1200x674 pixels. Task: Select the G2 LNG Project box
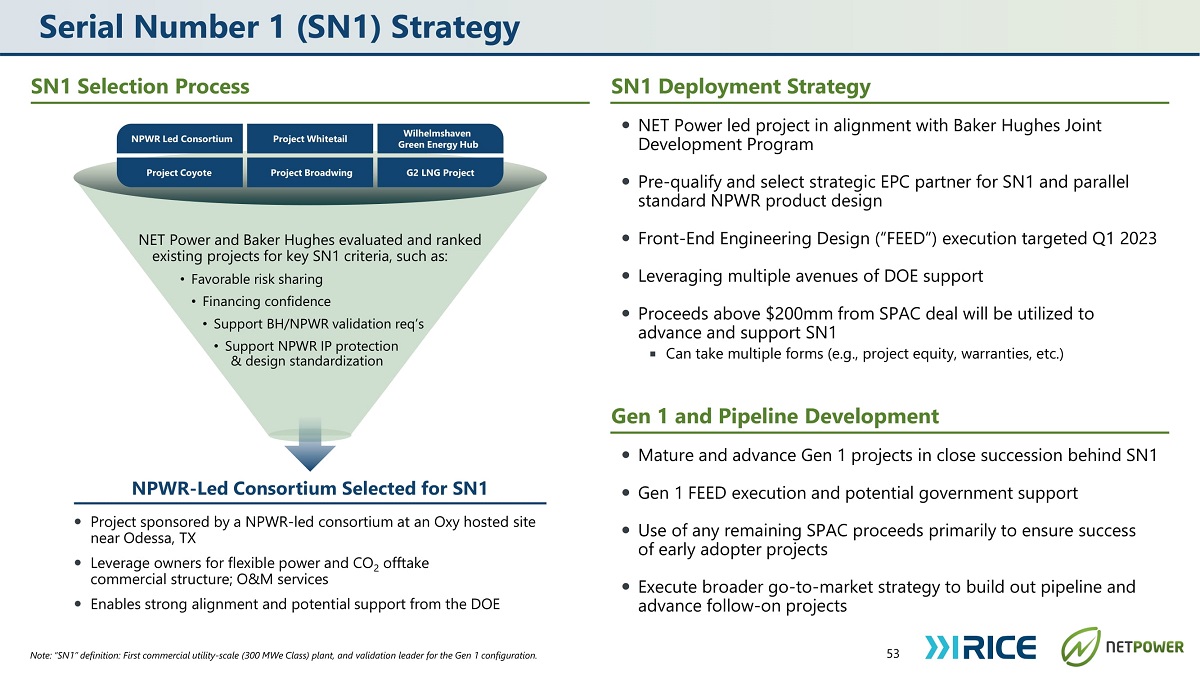(x=439, y=172)
